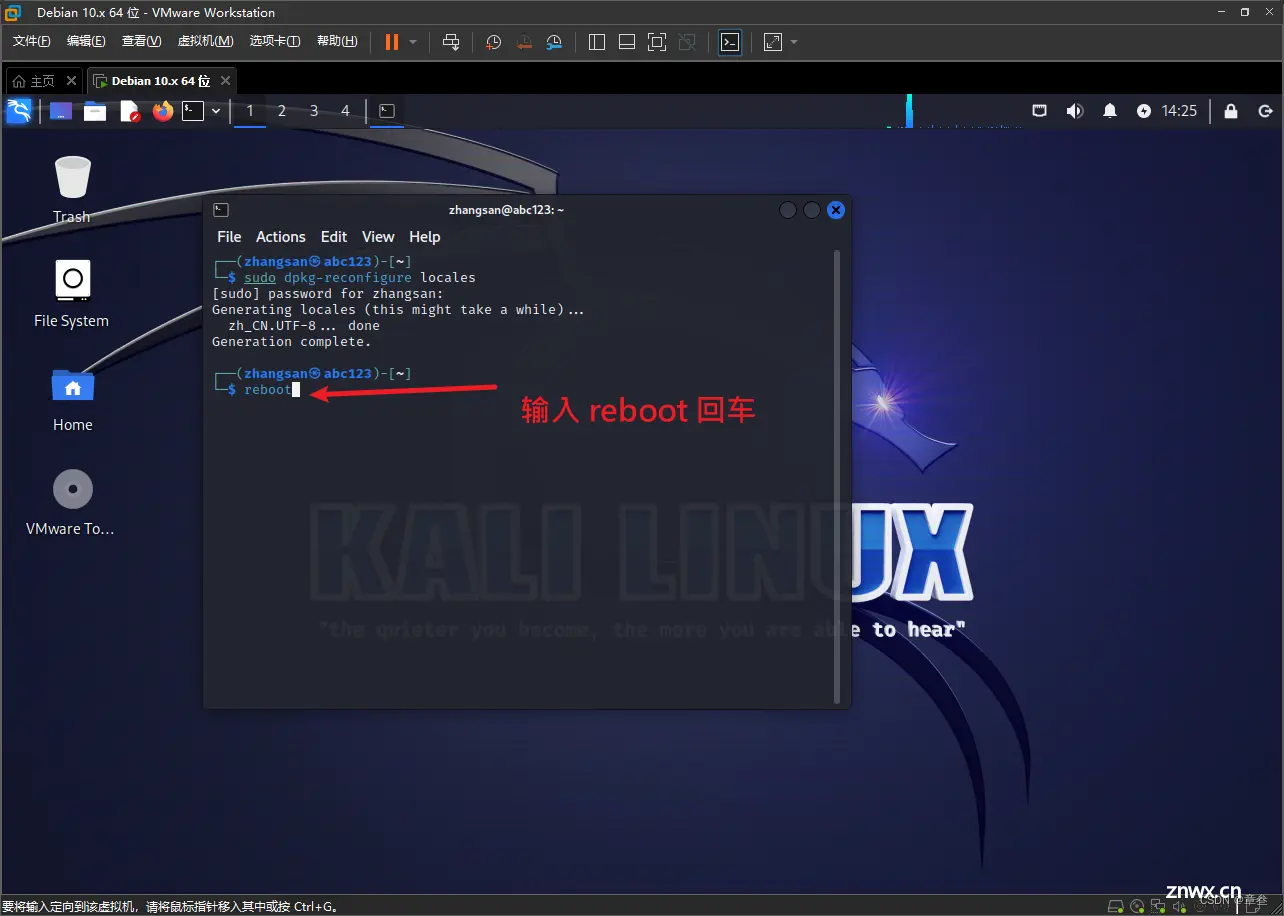1284x916 pixels.
Task: Expand the terminal launcher dropdown arrow
Action: pos(216,111)
